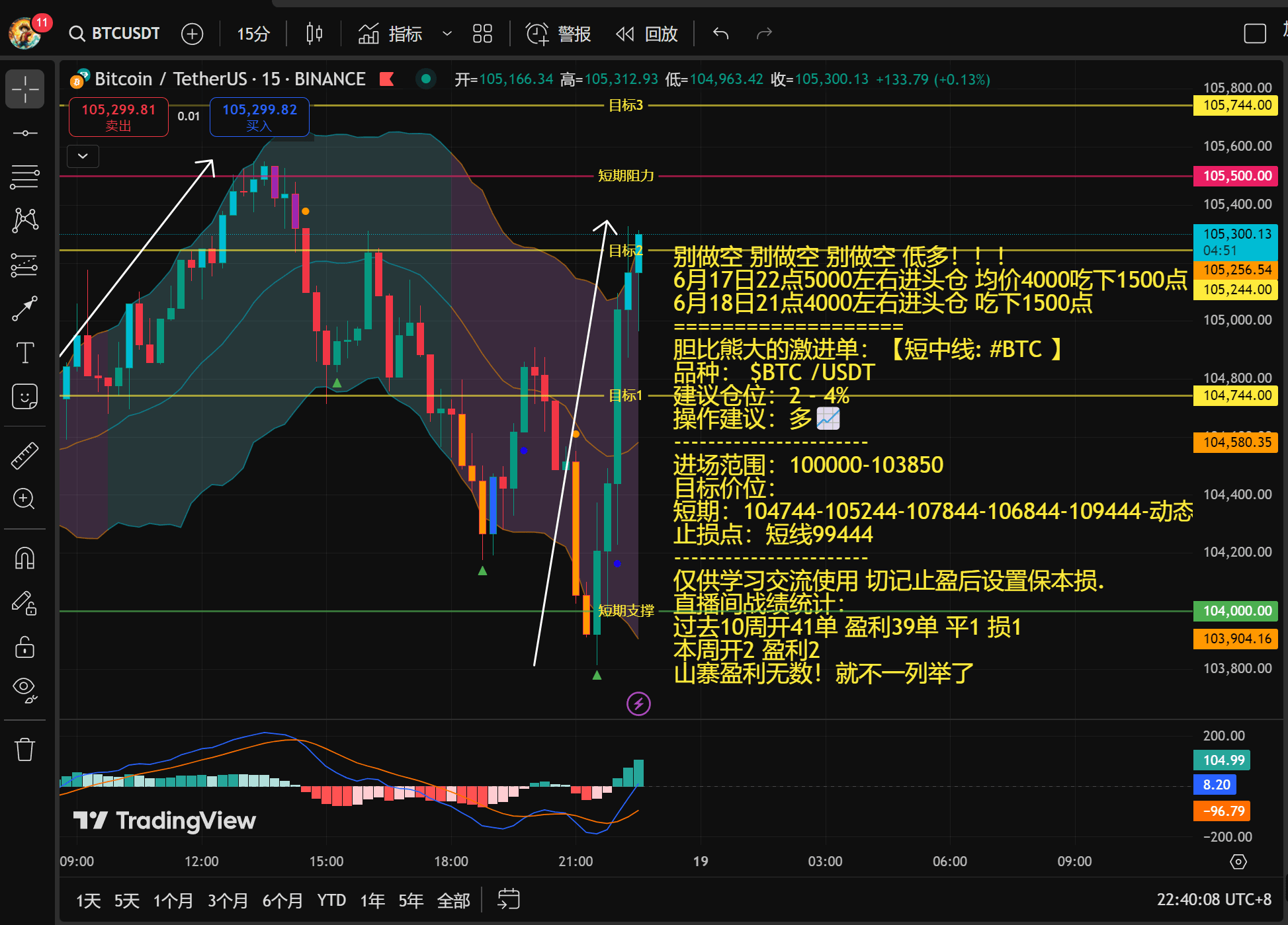Screen dimensions: 1288x925
Task: Select the crosshair cursor tool
Action: point(25,89)
